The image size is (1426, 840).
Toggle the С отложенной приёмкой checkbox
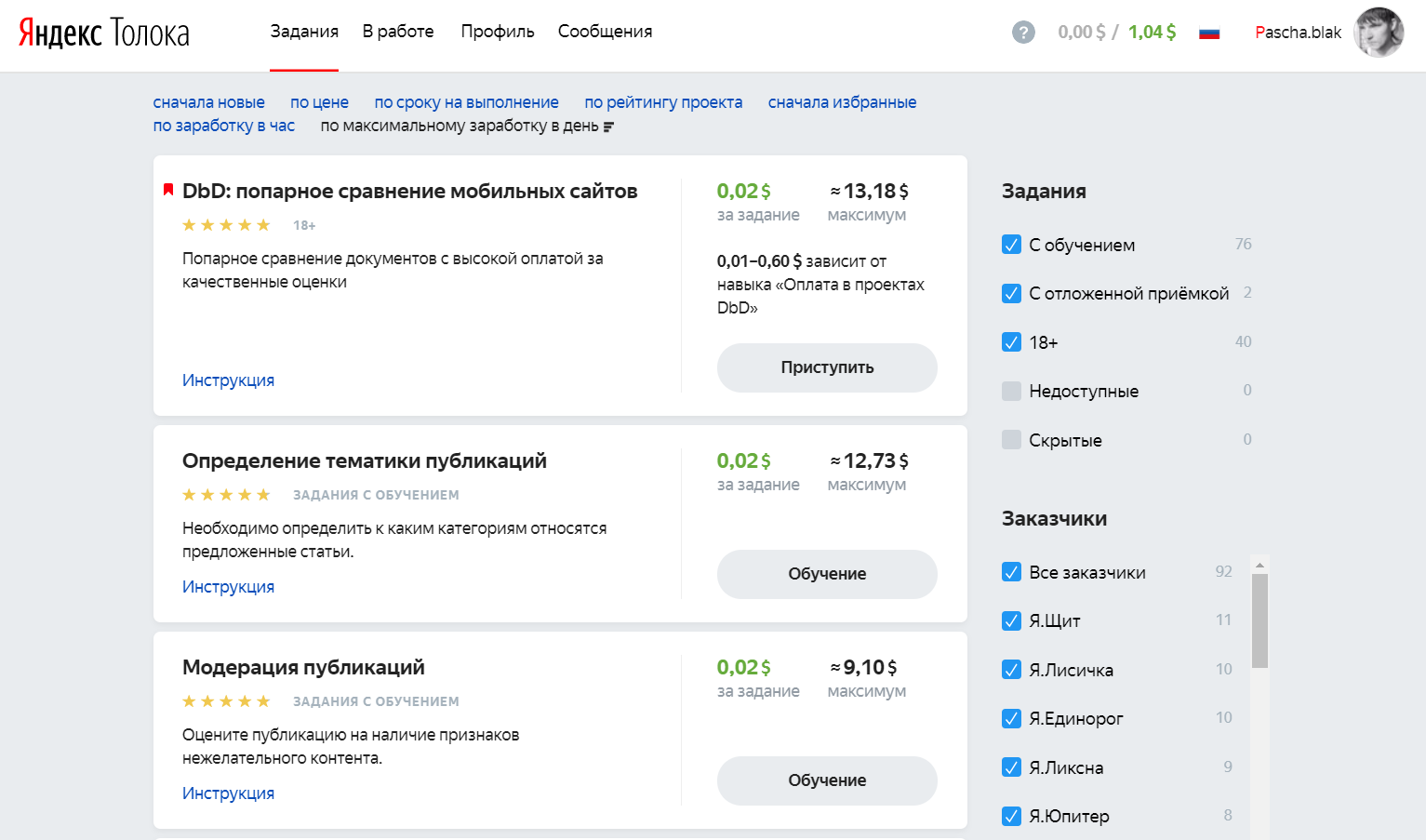(1012, 293)
